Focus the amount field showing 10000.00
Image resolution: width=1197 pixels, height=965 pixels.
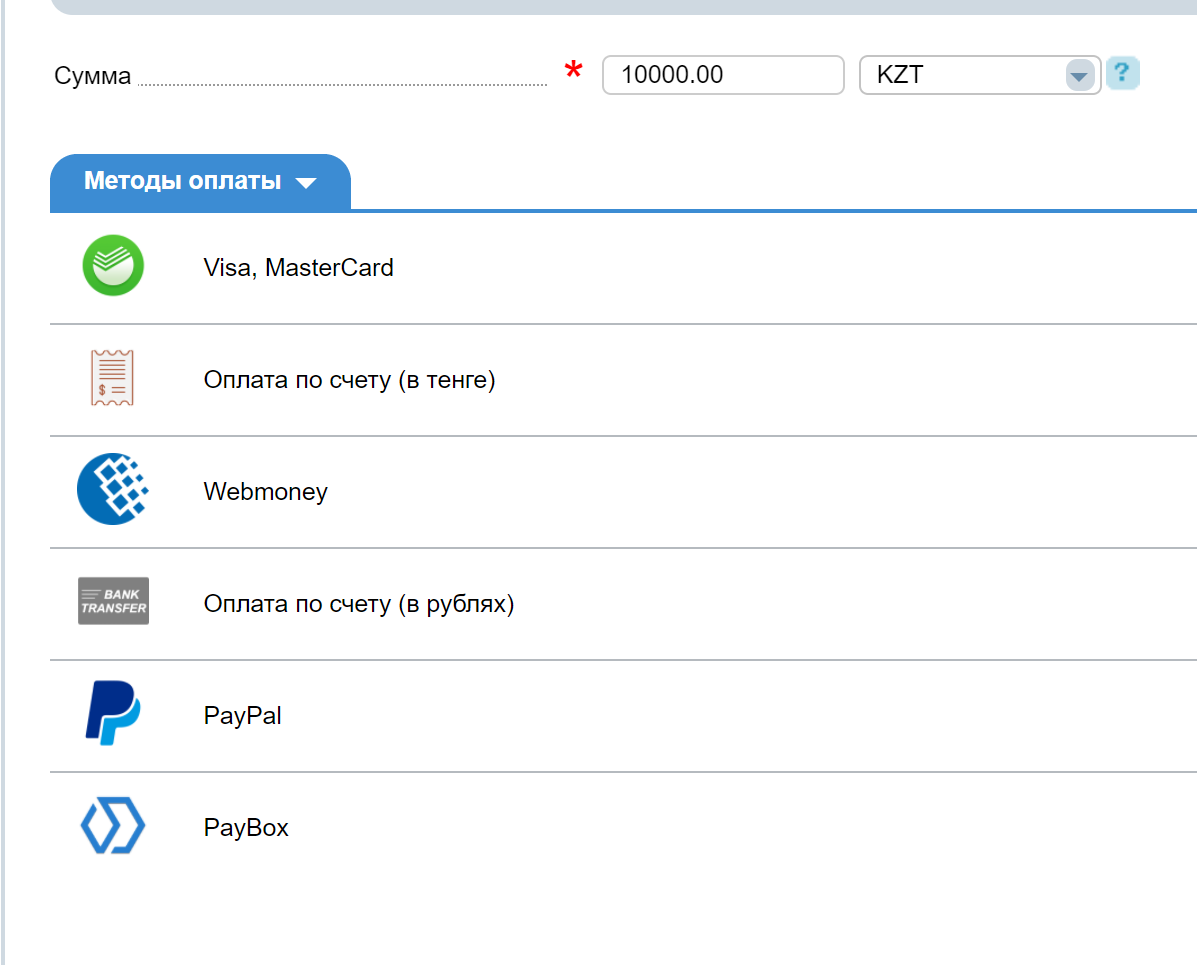(x=723, y=75)
